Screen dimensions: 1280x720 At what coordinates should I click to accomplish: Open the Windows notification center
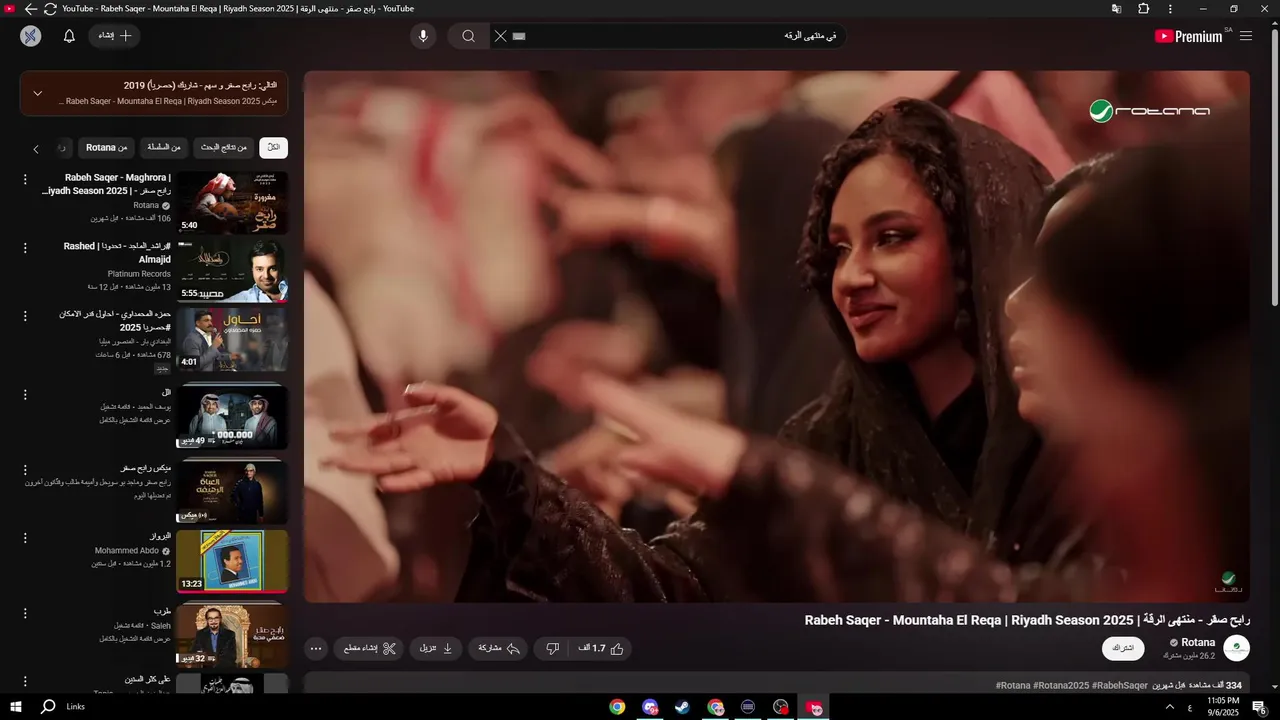1260,707
